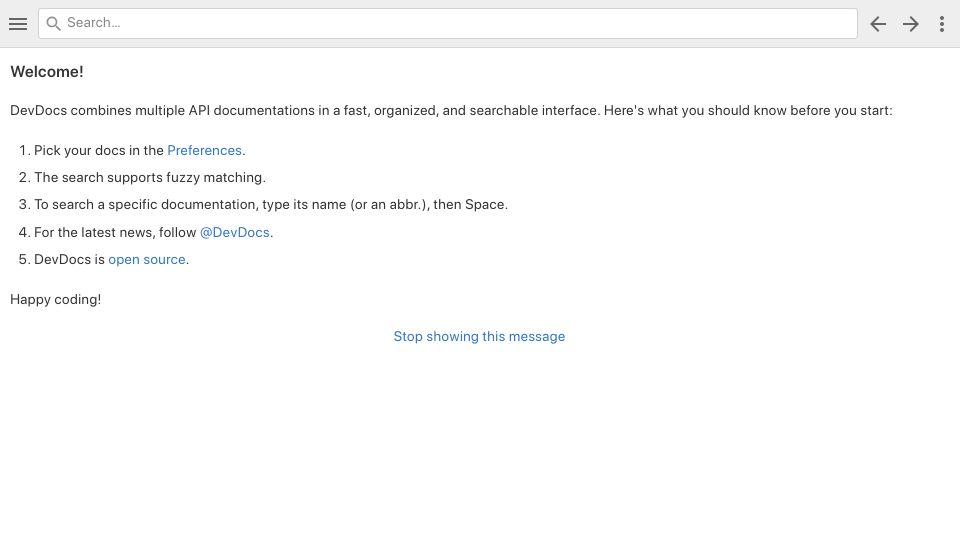Click the Welcome! heading
The width and height of the screenshot is (960, 540).
(x=47, y=72)
